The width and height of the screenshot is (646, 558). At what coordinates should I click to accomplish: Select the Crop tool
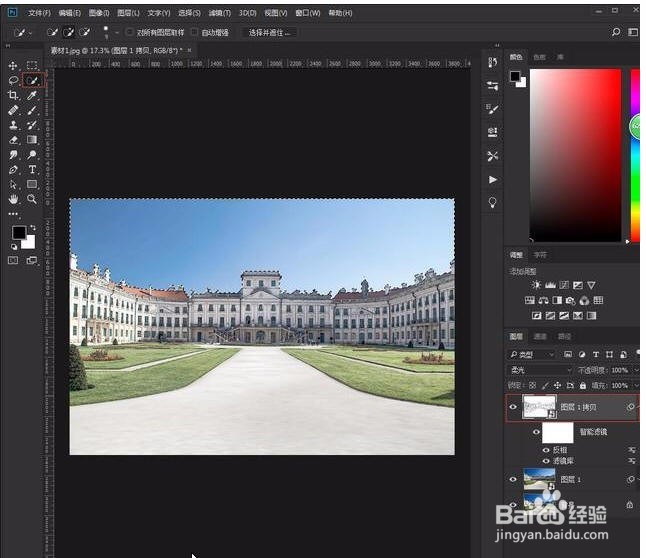pos(13,95)
